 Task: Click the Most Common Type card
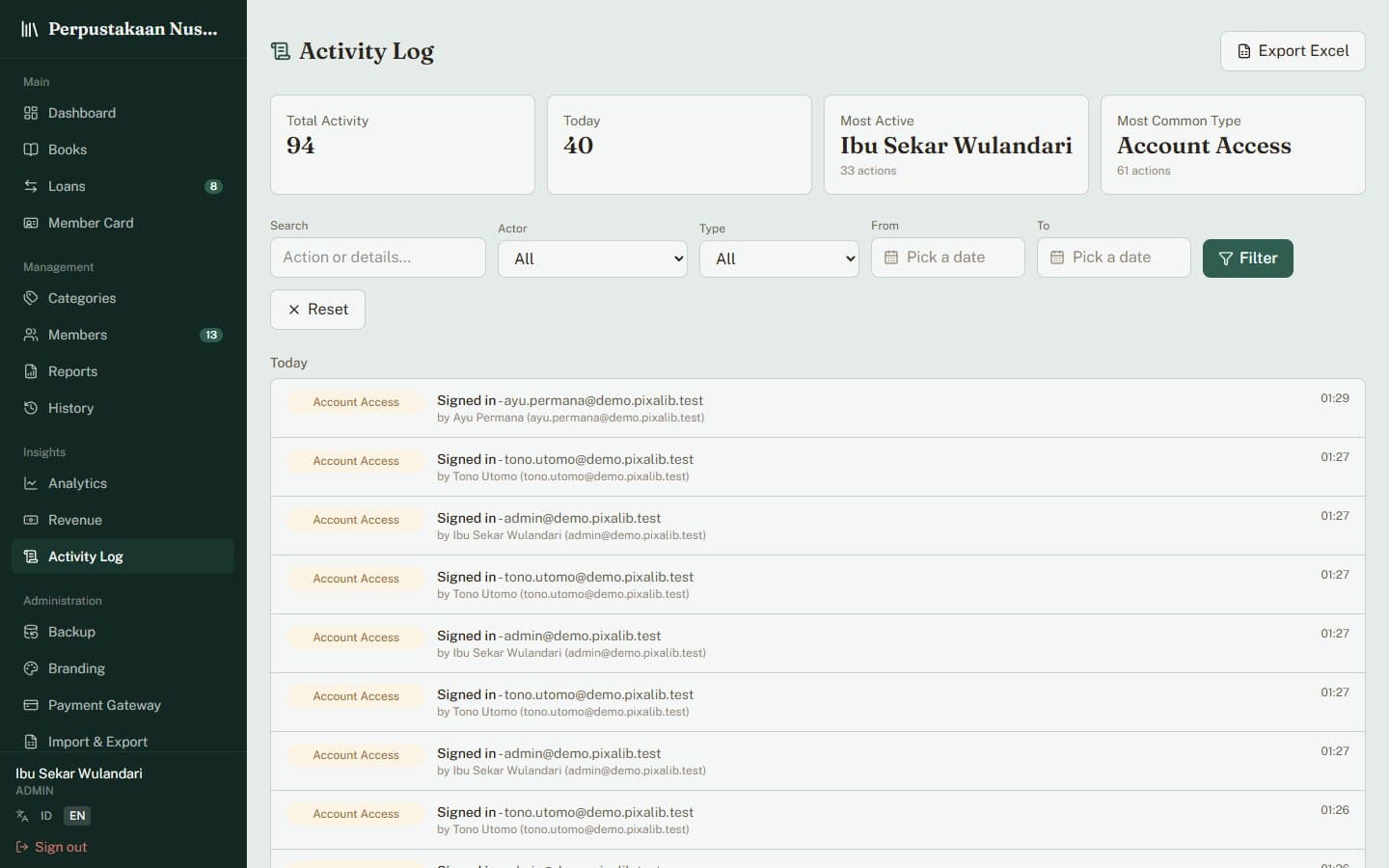(1233, 145)
